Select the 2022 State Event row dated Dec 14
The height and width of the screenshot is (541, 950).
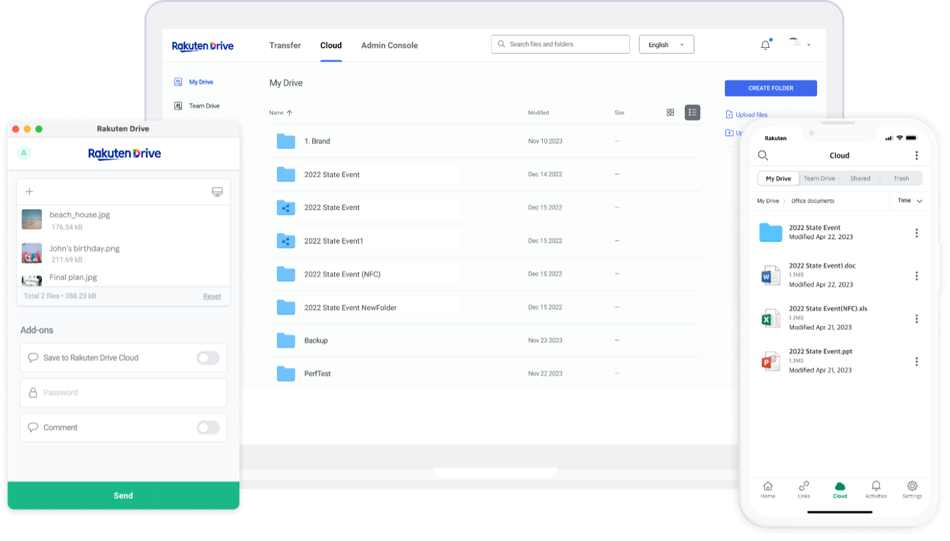tap(485, 174)
